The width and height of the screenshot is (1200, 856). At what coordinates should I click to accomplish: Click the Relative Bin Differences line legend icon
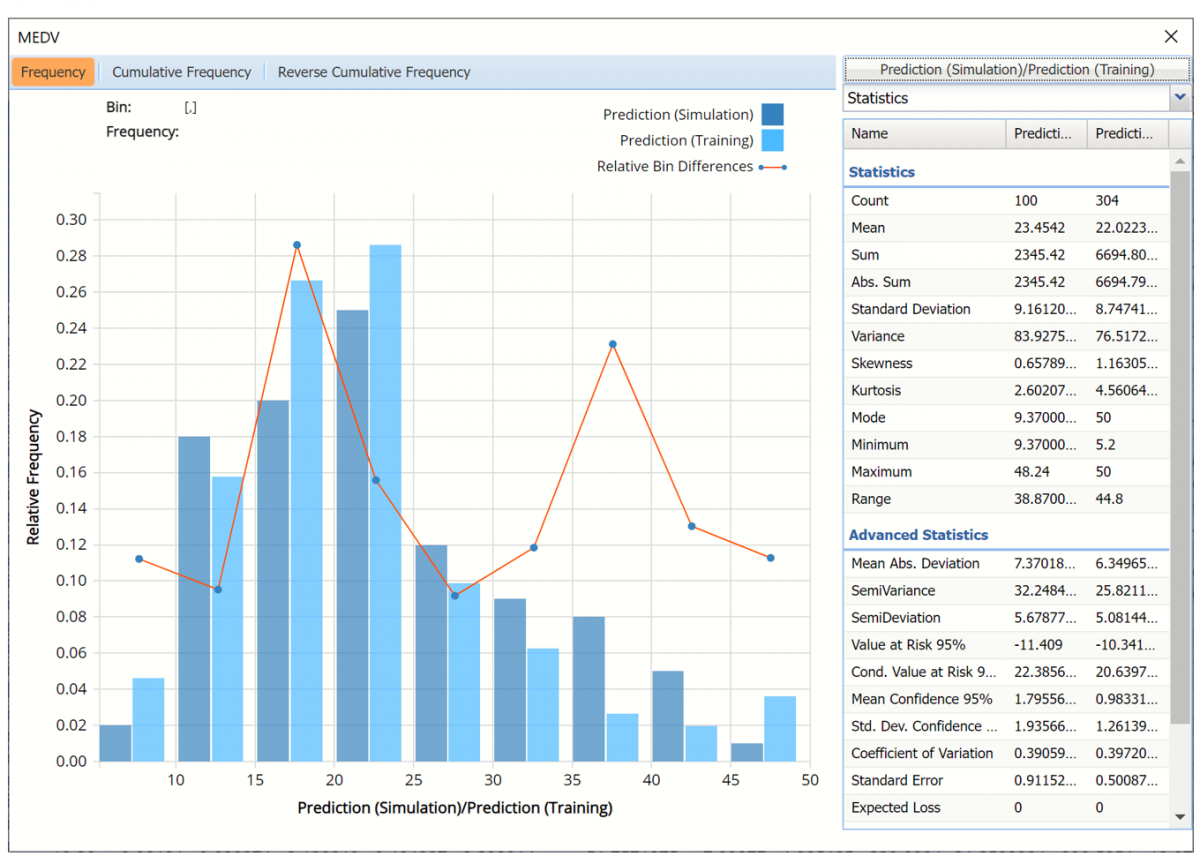point(772,167)
